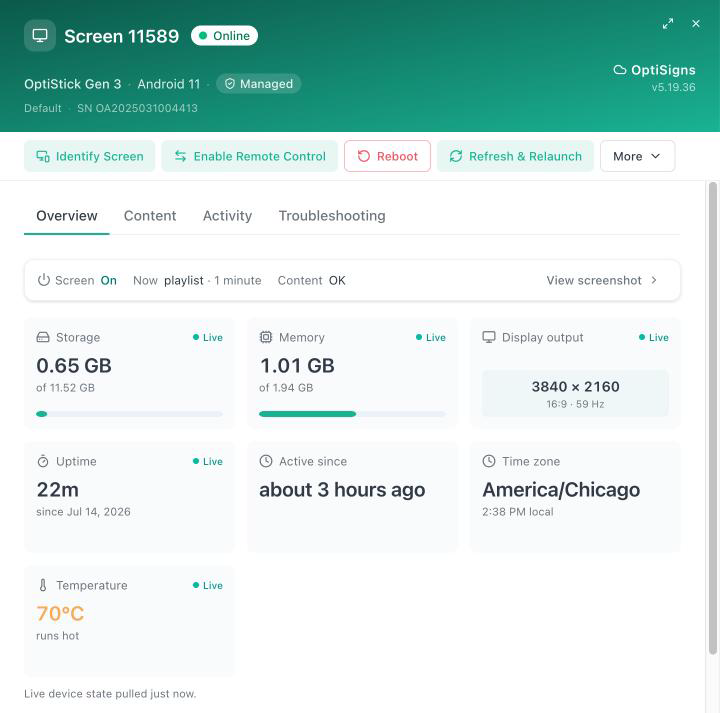
Task: Click the Live indicator on Temperature card
Action: tap(208, 585)
